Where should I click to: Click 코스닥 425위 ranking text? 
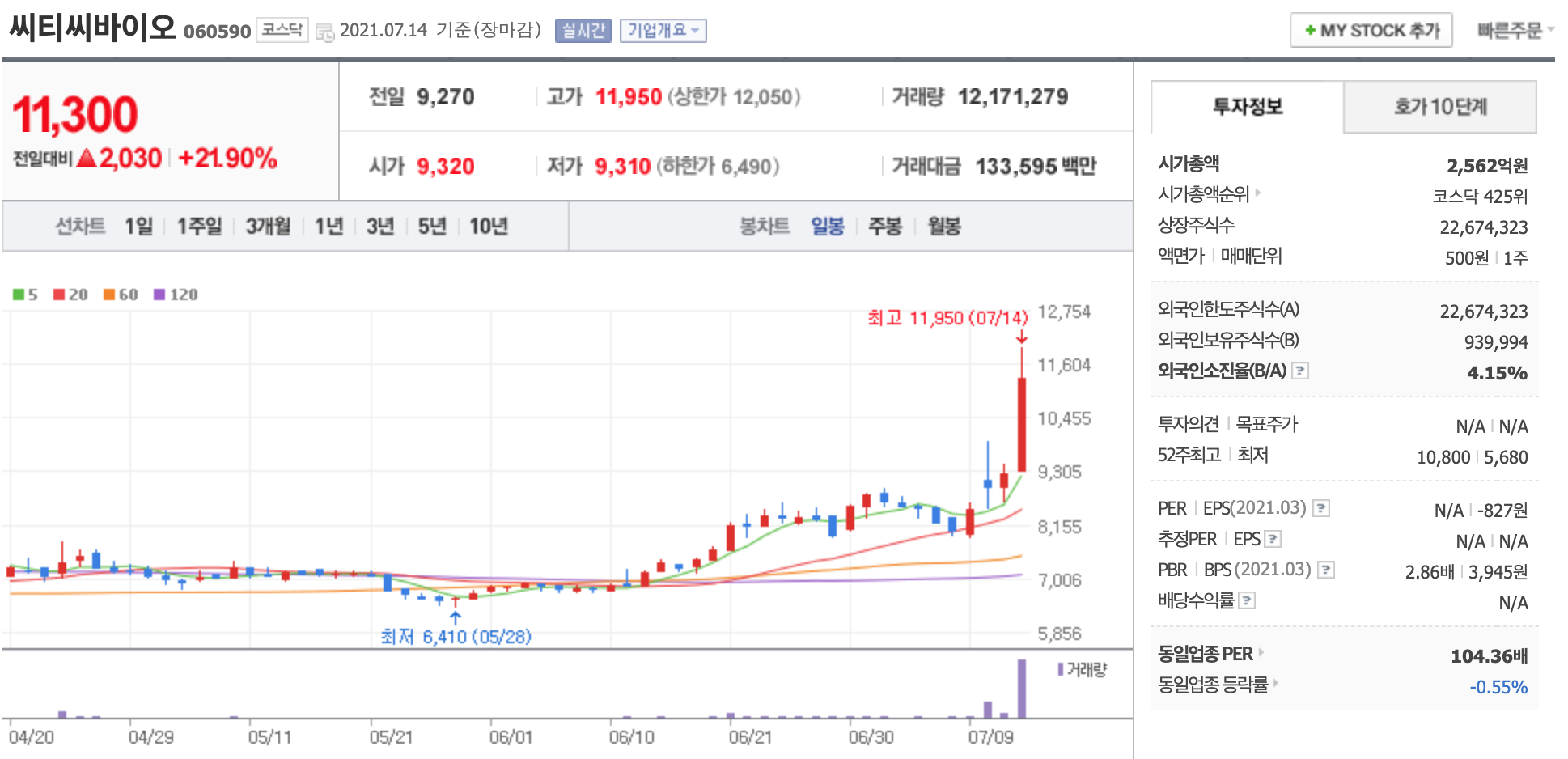(1480, 196)
